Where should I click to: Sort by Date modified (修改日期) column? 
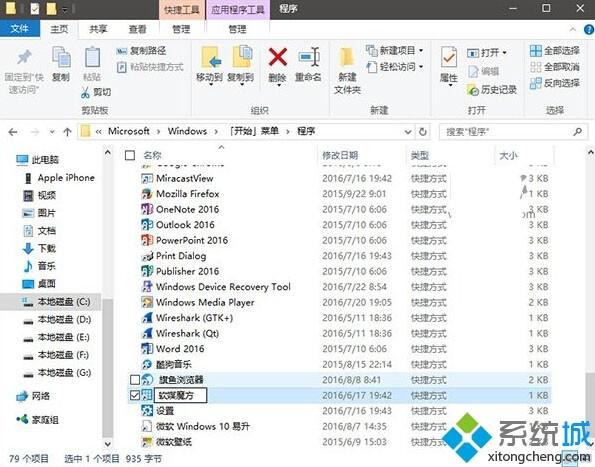pyautogui.click(x=340, y=155)
